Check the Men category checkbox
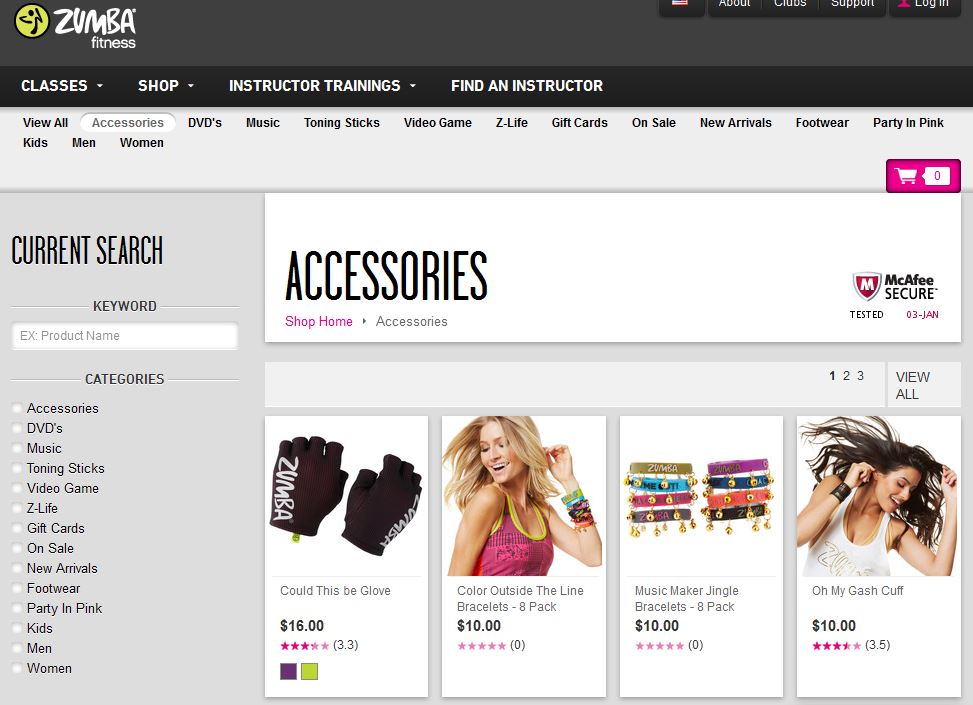 (17, 649)
